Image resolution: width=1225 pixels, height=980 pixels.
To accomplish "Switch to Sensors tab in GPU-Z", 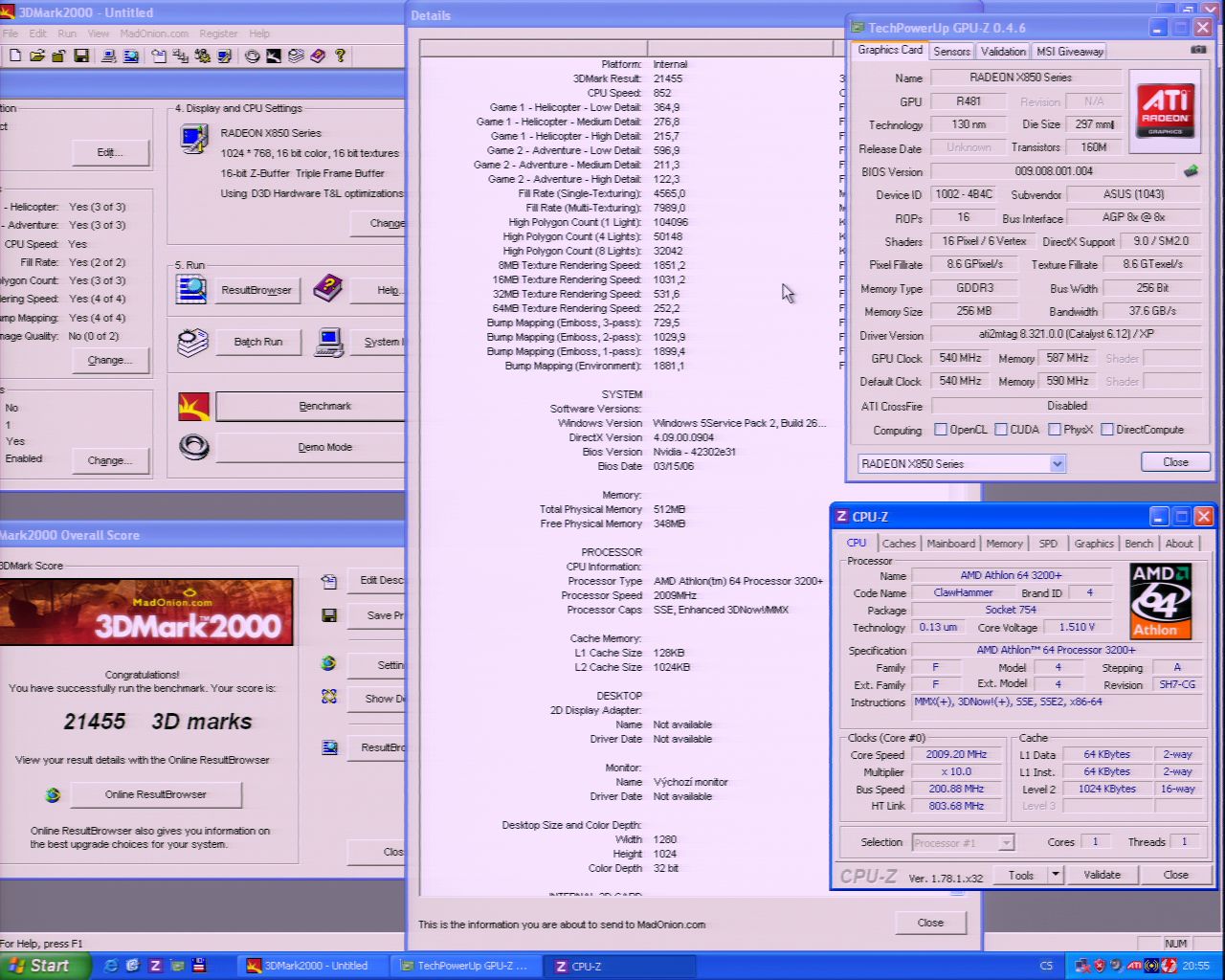I will (951, 52).
